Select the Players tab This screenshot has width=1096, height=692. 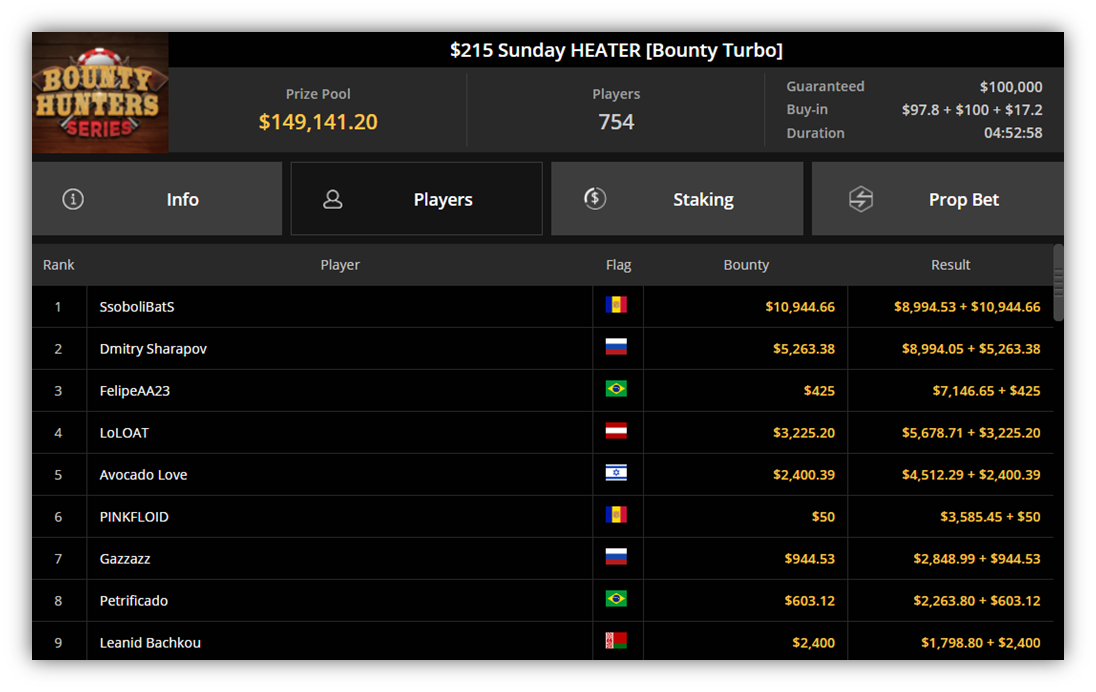click(x=417, y=199)
